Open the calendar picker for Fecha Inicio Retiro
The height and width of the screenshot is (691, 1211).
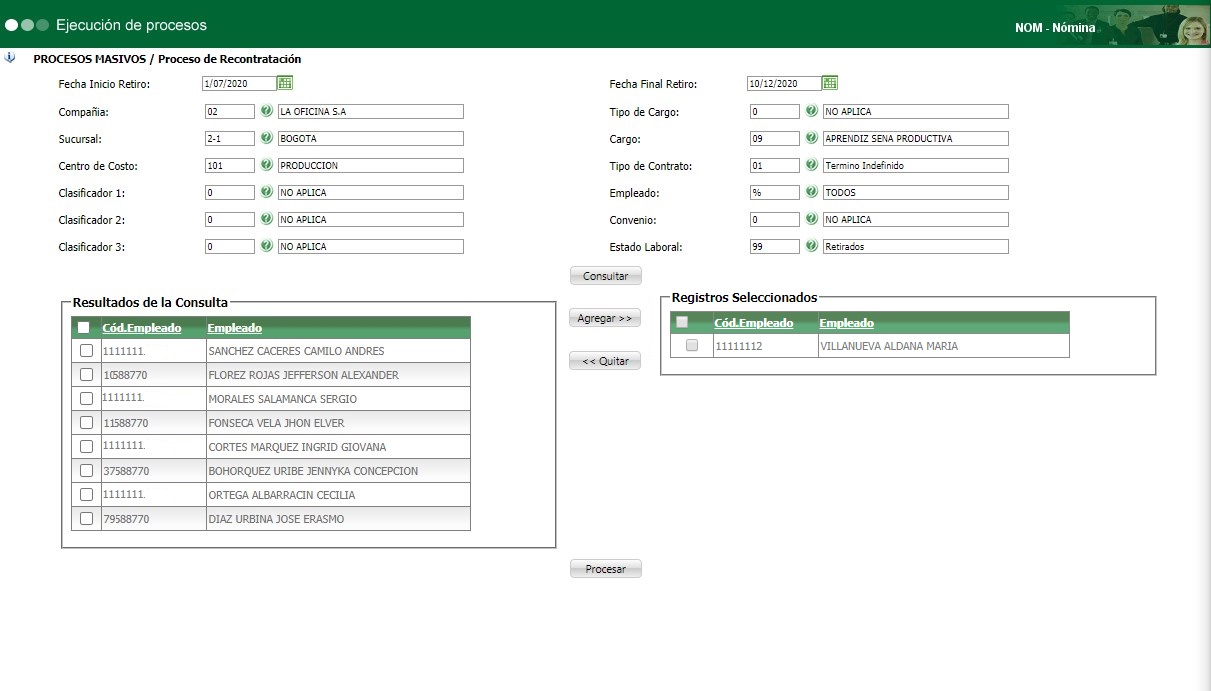285,83
